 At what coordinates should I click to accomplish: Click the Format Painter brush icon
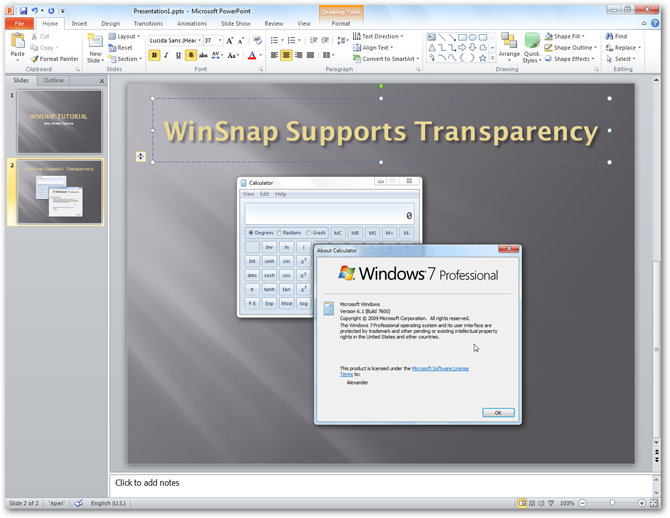point(35,59)
